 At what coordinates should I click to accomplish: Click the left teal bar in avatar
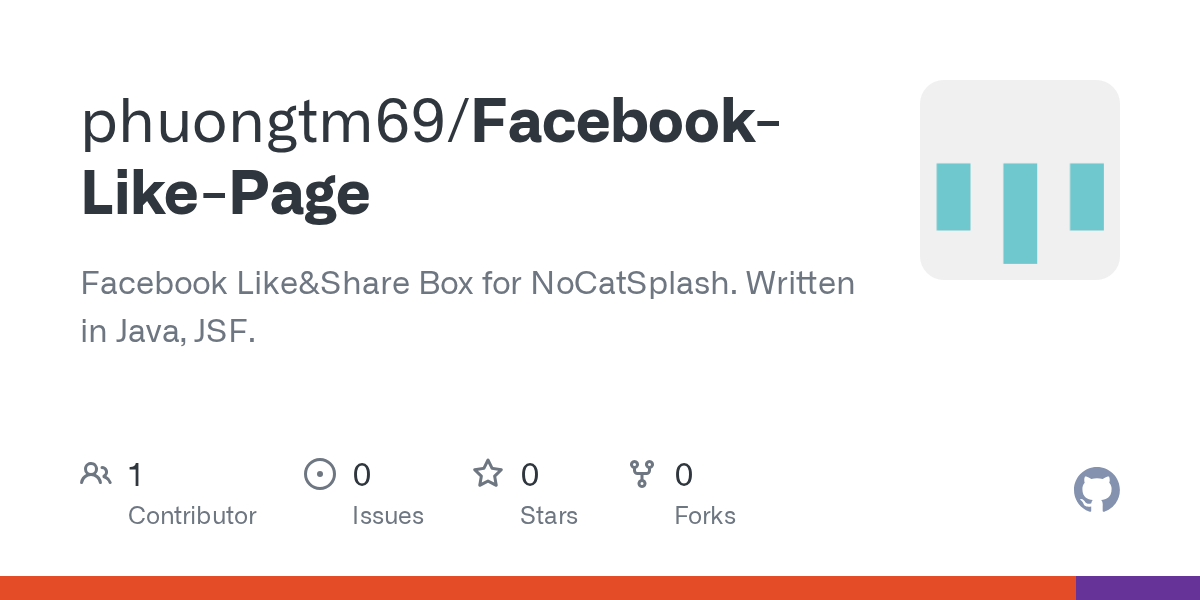[954, 197]
